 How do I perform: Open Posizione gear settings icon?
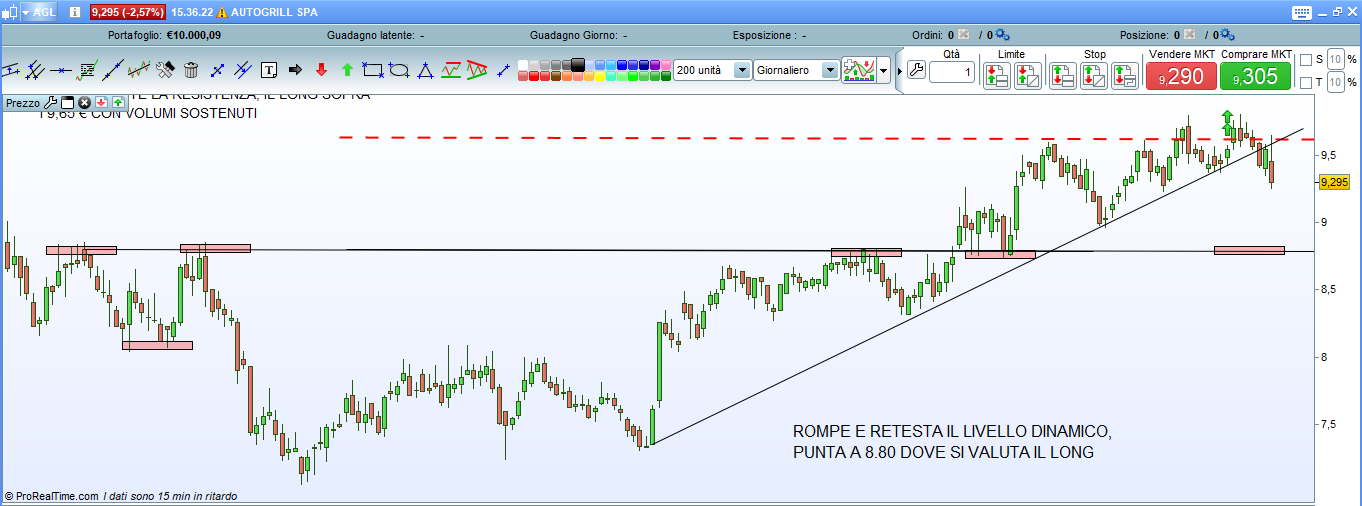click(x=1227, y=35)
